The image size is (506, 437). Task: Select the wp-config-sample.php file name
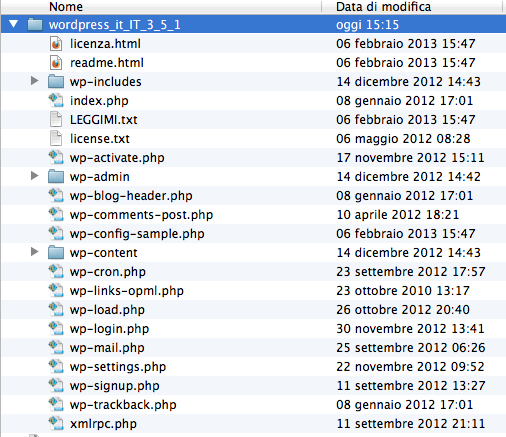[137, 234]
